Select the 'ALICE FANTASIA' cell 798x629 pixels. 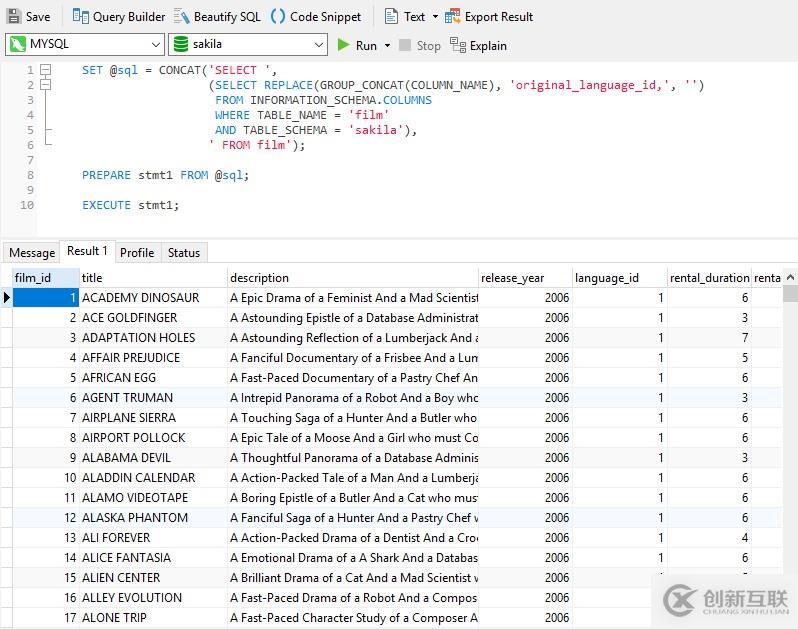[x=153, y=558]
